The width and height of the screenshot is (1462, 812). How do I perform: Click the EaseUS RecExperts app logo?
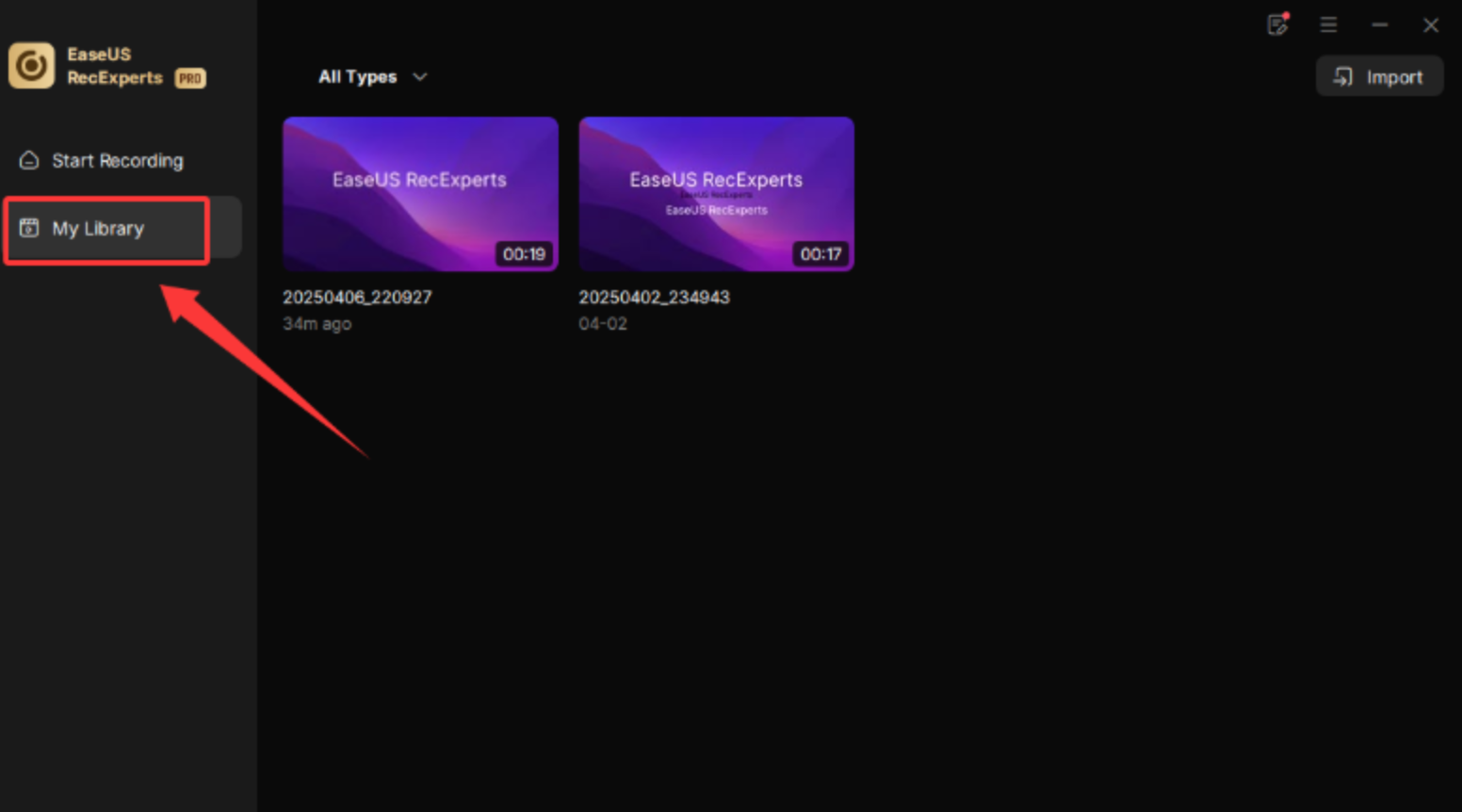point(31,65)
